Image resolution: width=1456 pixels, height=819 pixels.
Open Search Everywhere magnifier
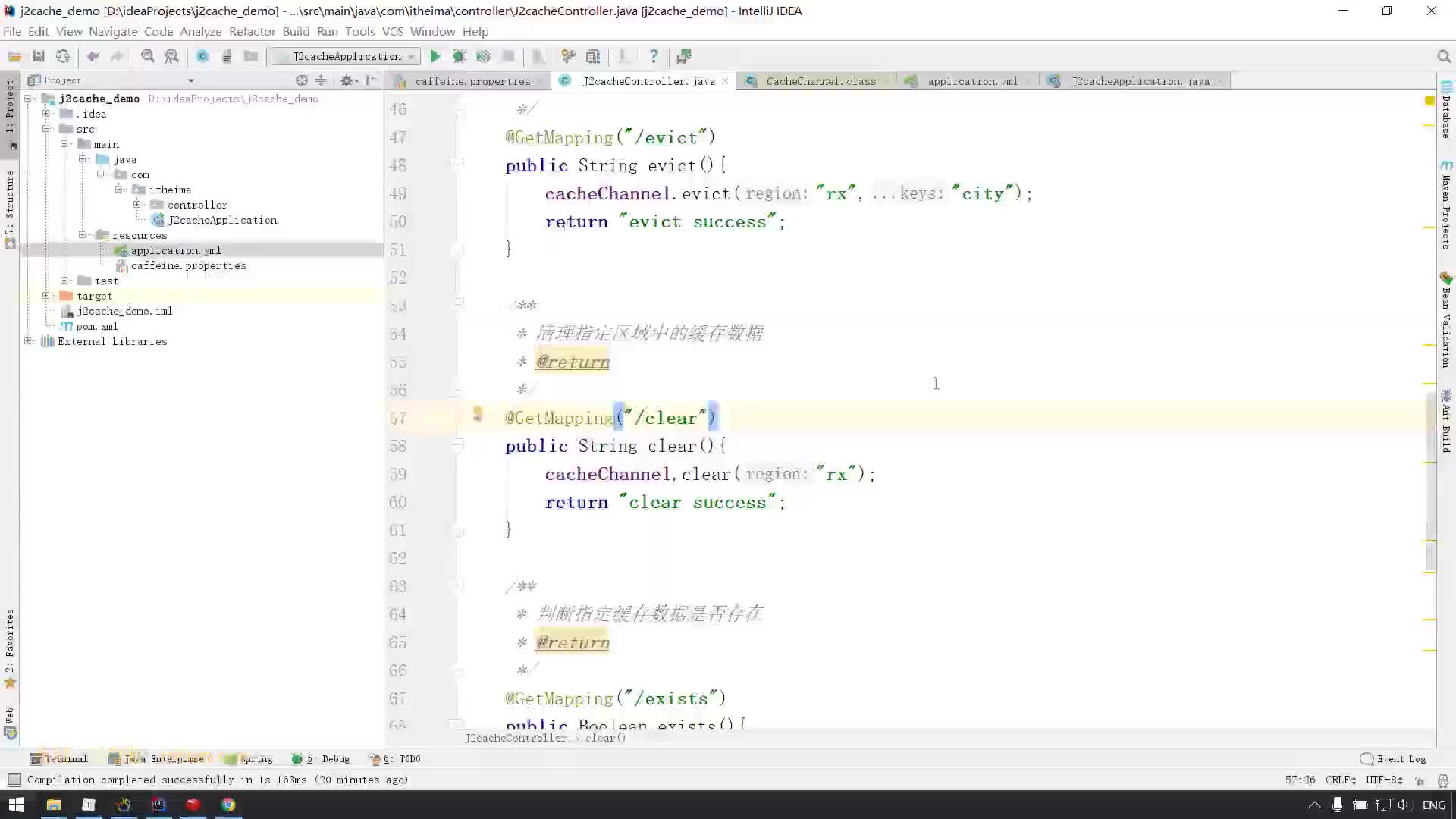1444,56
